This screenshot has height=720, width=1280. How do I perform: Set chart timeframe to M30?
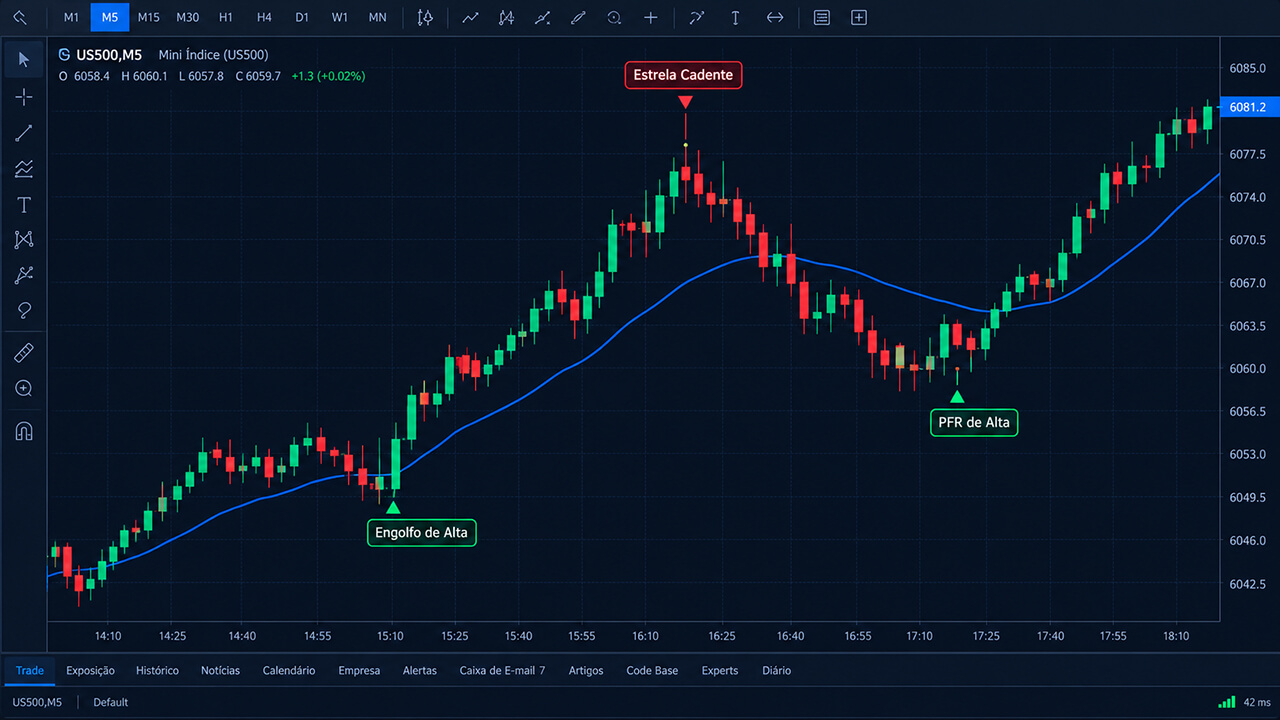(x=187, y=17)
